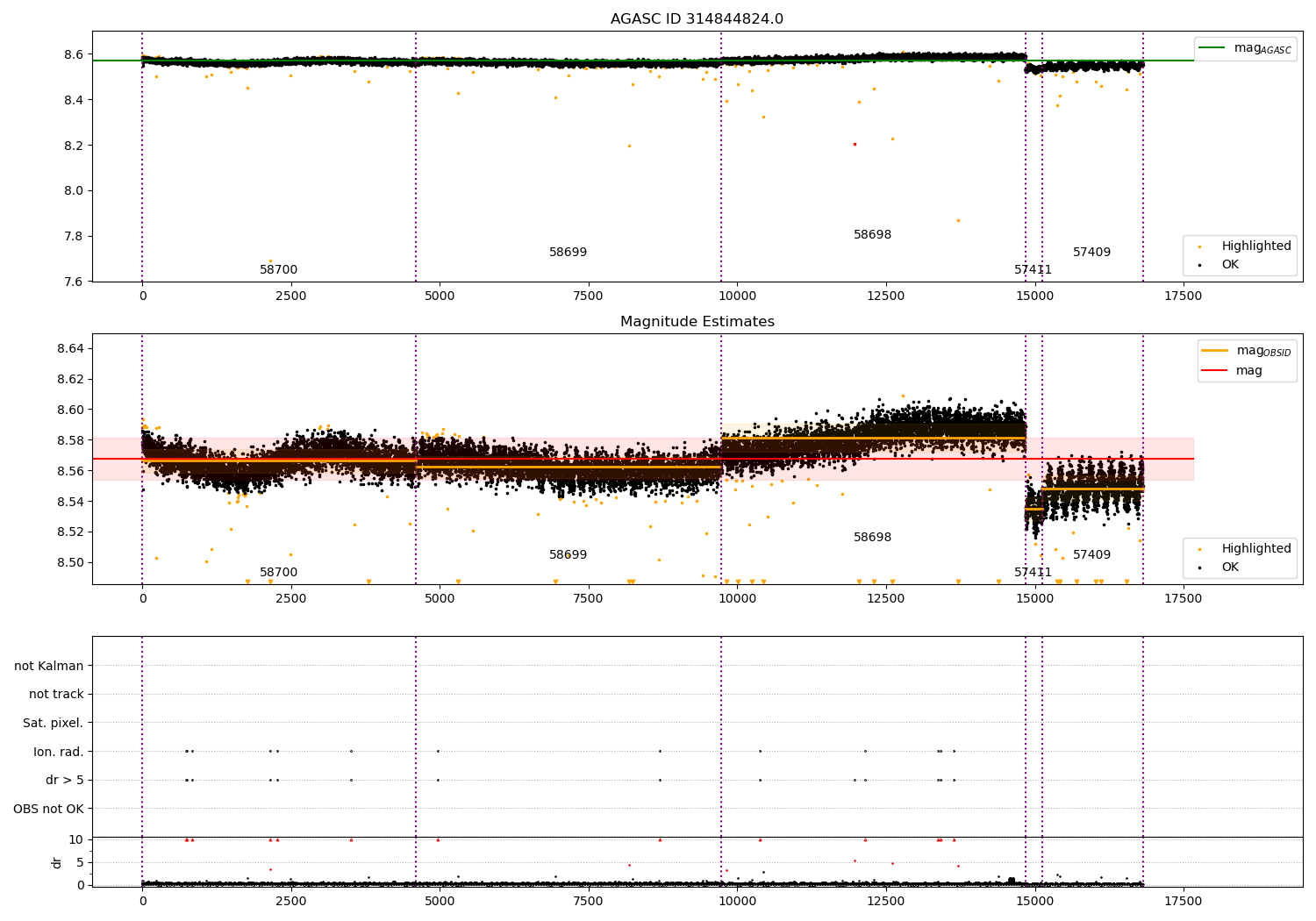This screenshot has height=921, width=1316.
Task: Click obsid label 57409 in the top plot
Action: pyautogui.click(x=1091, y=253)
